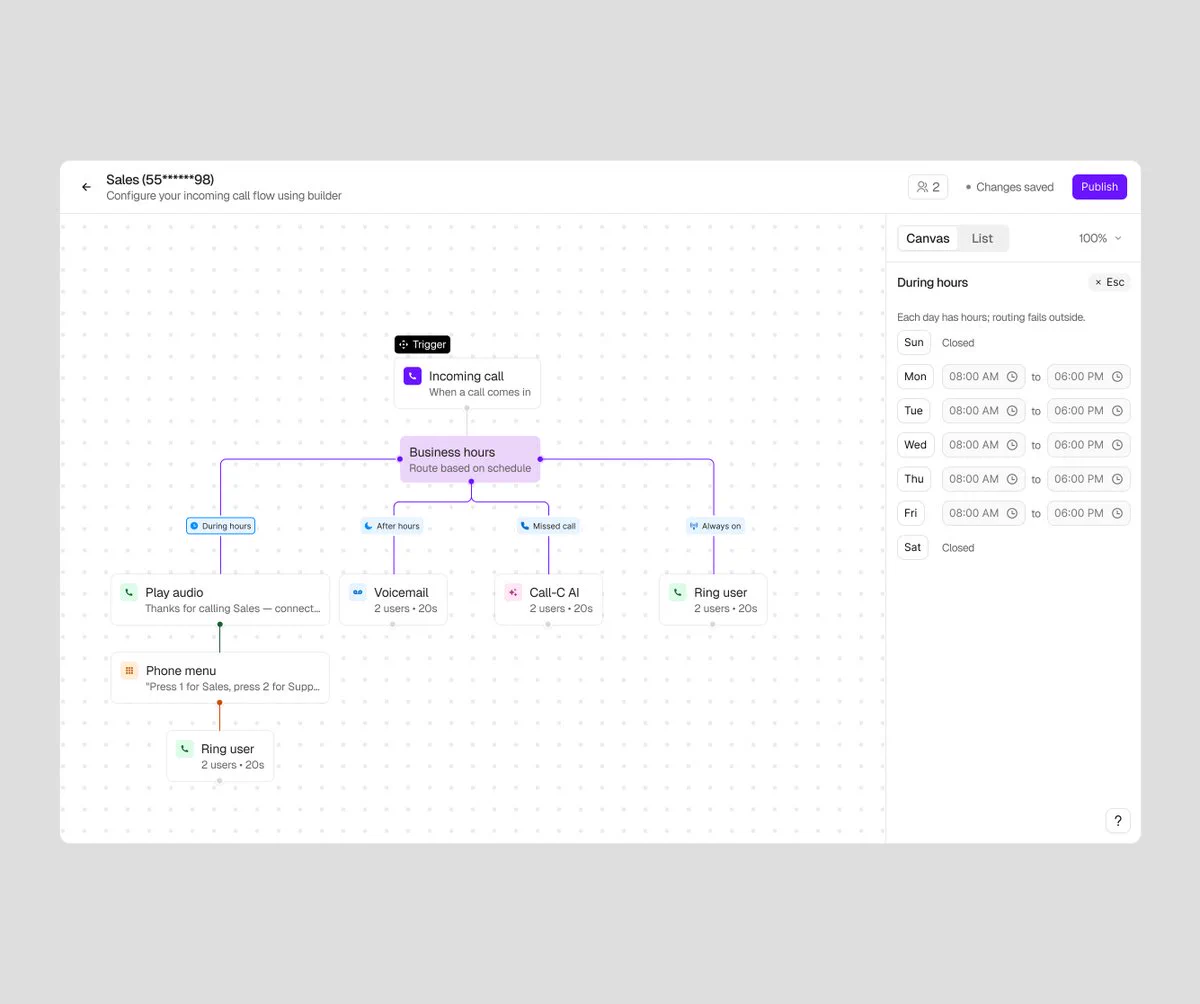Screen dimensions: 1200x1004
Task: Select the Trigger tag above Incoming call
Action: click(x=422, y=344)
